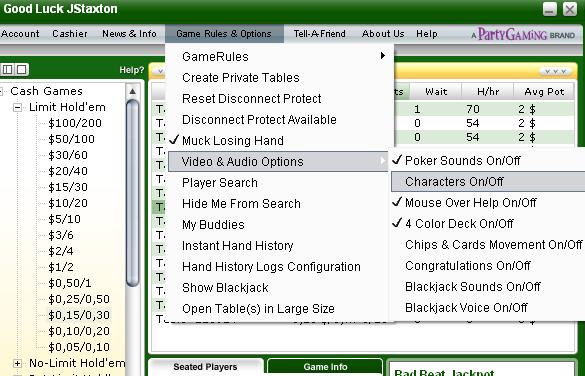The height and width of the screenshot is (376, 585).
Task: Select $20/40 limit in game tree
Action: point(68,171)
